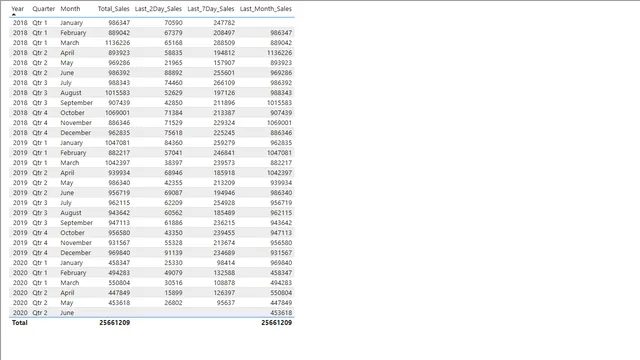Click the Last_Month_Sales column header
This screenshot has height=360, width=640.
point(266,9)
